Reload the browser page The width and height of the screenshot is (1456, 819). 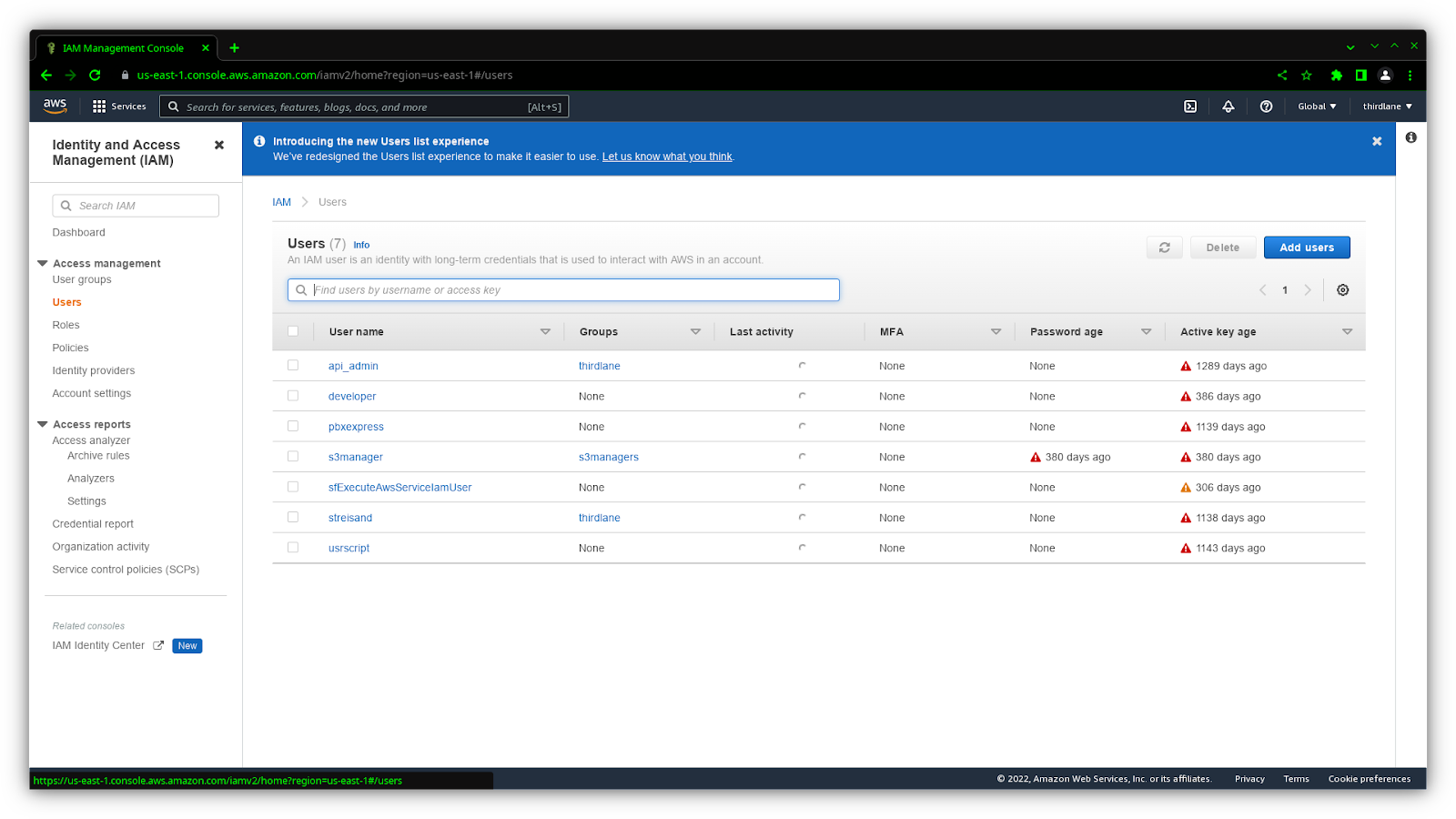coord(95,76)
